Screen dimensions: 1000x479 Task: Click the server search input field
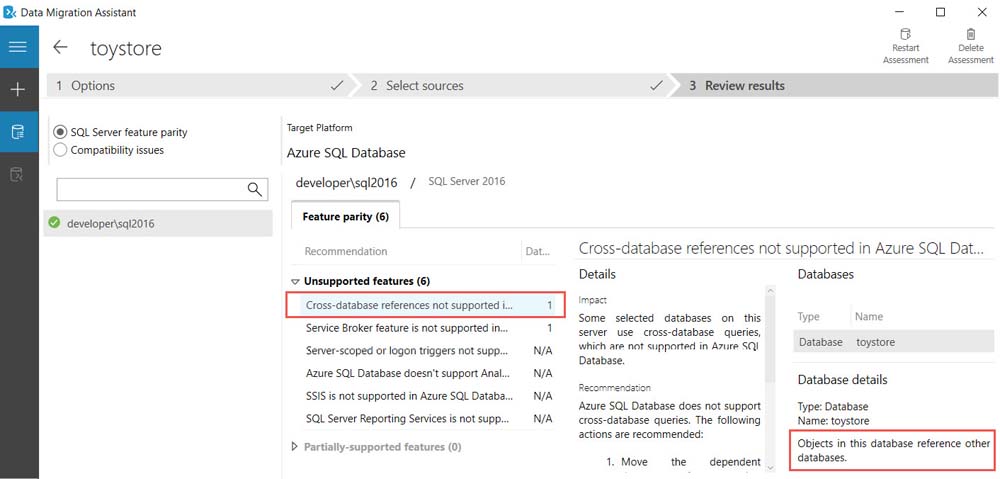[x=150, y=189]
